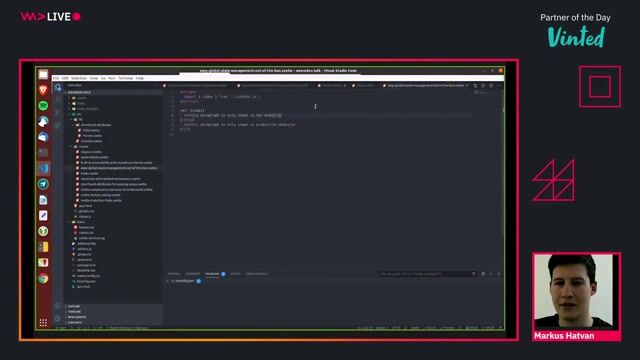Switch to the Problems panel tab
Image resolution: width=640 pixels, height=360 pixels.
click(x=212, y=274)
